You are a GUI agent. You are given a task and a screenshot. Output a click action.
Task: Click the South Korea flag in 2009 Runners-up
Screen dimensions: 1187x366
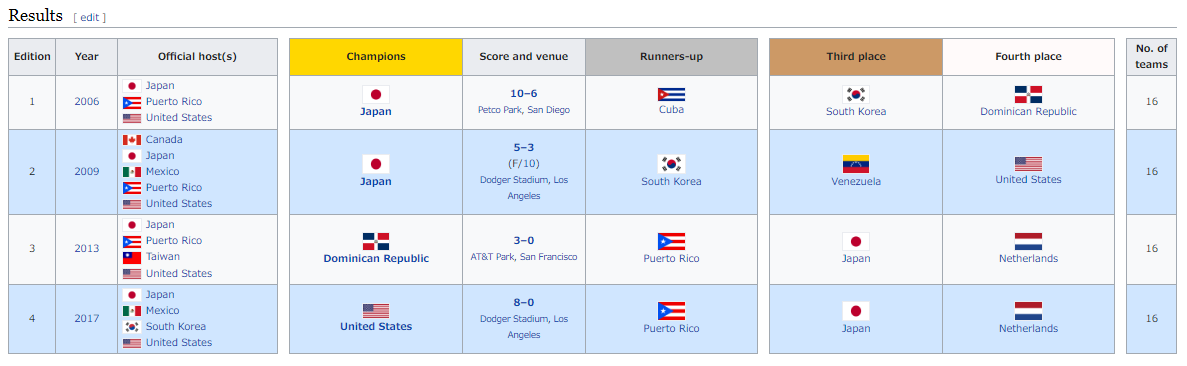point(671,164)
